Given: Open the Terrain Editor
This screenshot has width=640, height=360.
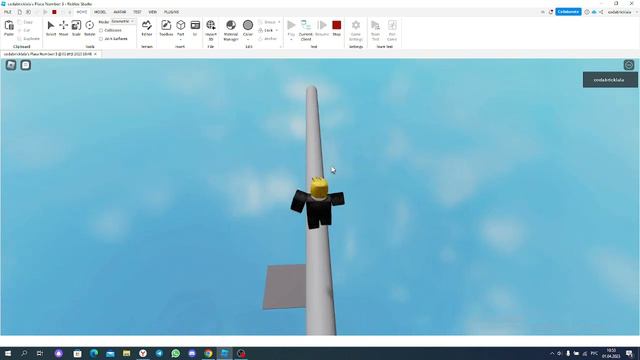Looking at the screenshot, I should click(147, 28).
